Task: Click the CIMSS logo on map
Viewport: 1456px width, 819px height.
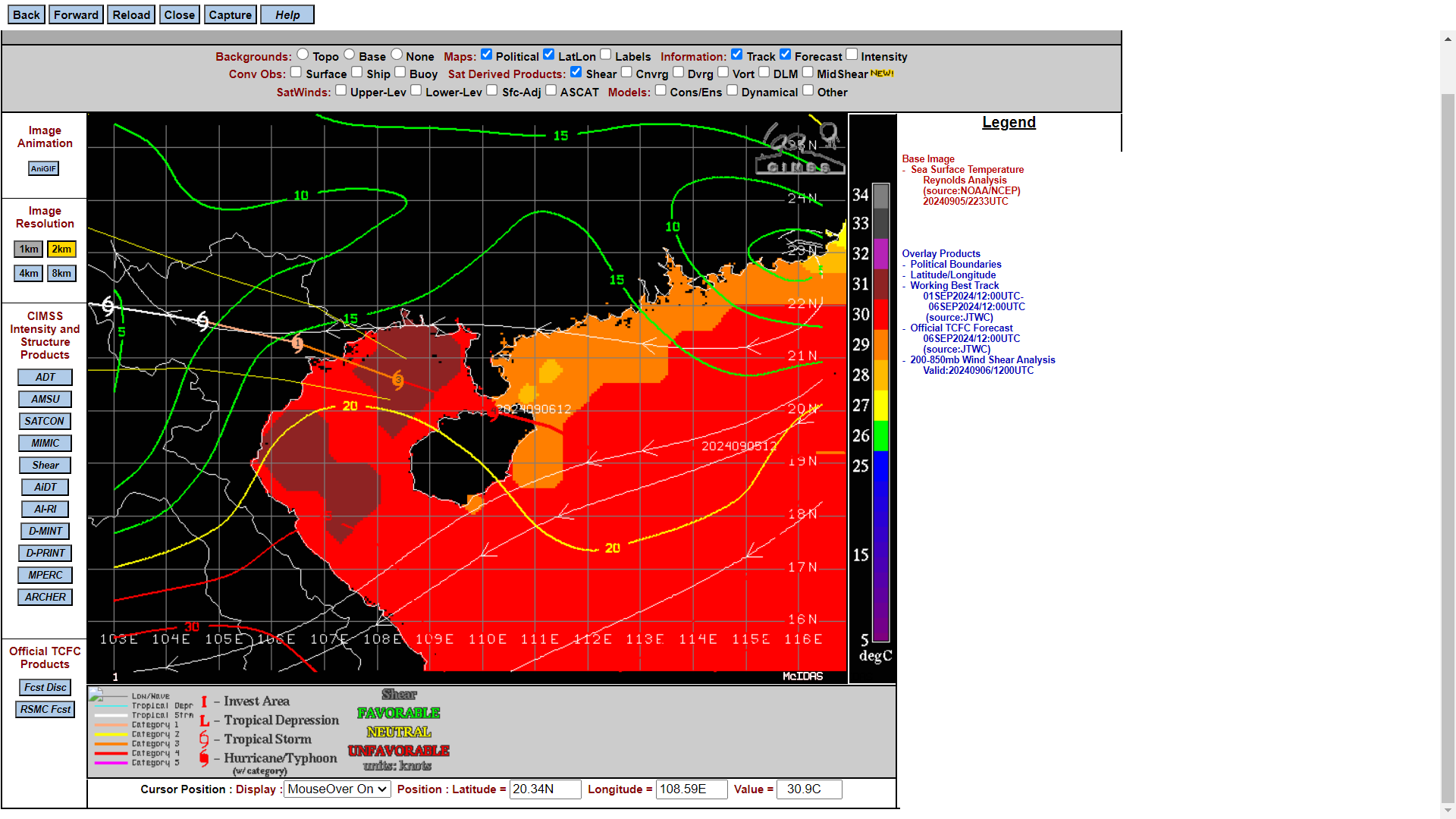Action: click(800, 148)
